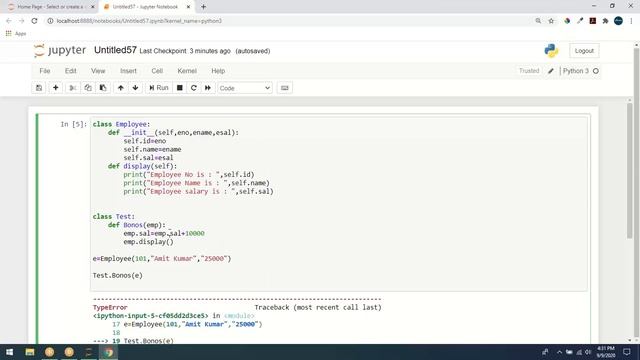The width and height of the screenshot is (640, 360).
Task: Go forward in browser history
Action: point(22,21)
